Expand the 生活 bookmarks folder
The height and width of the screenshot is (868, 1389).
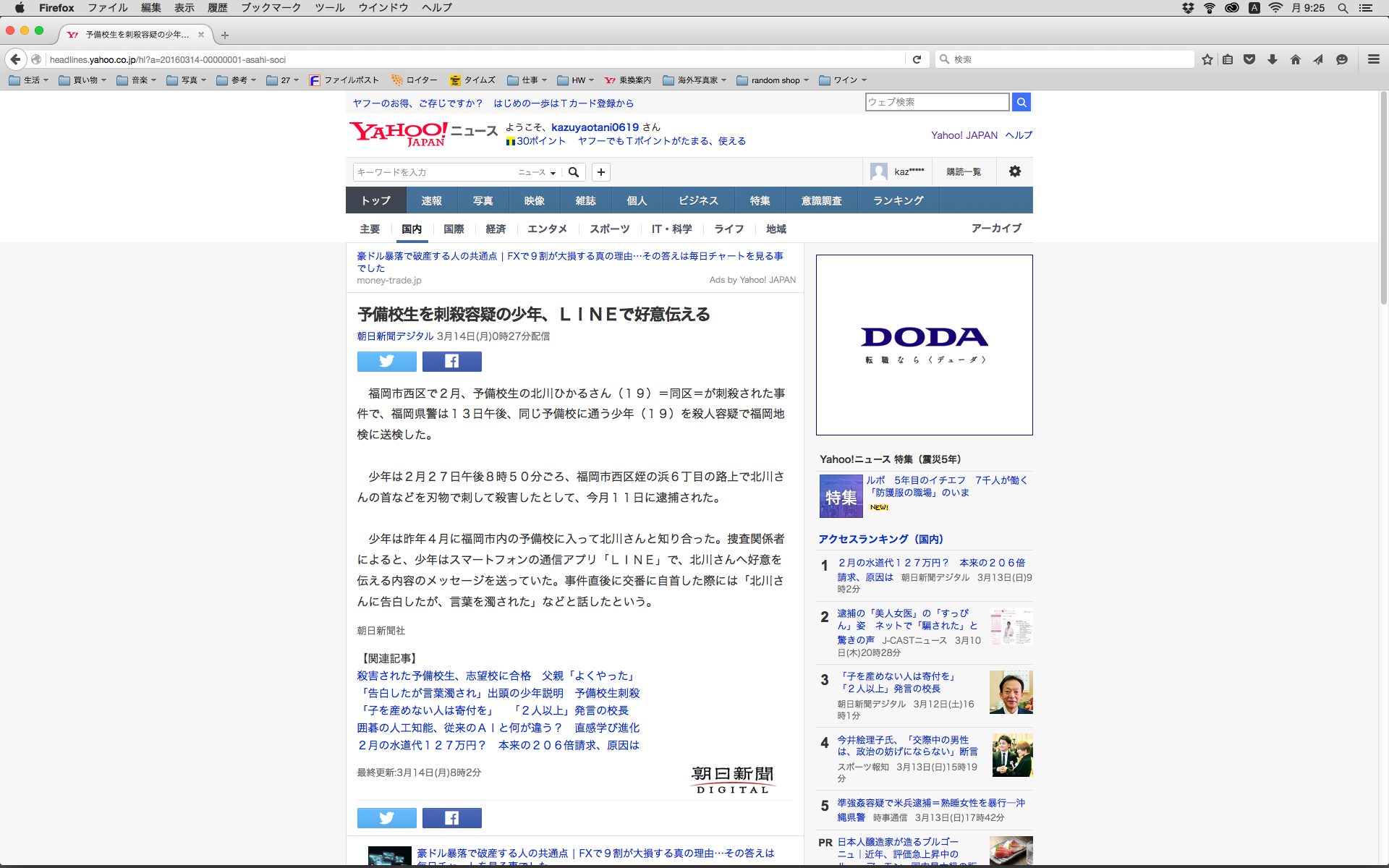pyautogui.click(x=29, y=80)
